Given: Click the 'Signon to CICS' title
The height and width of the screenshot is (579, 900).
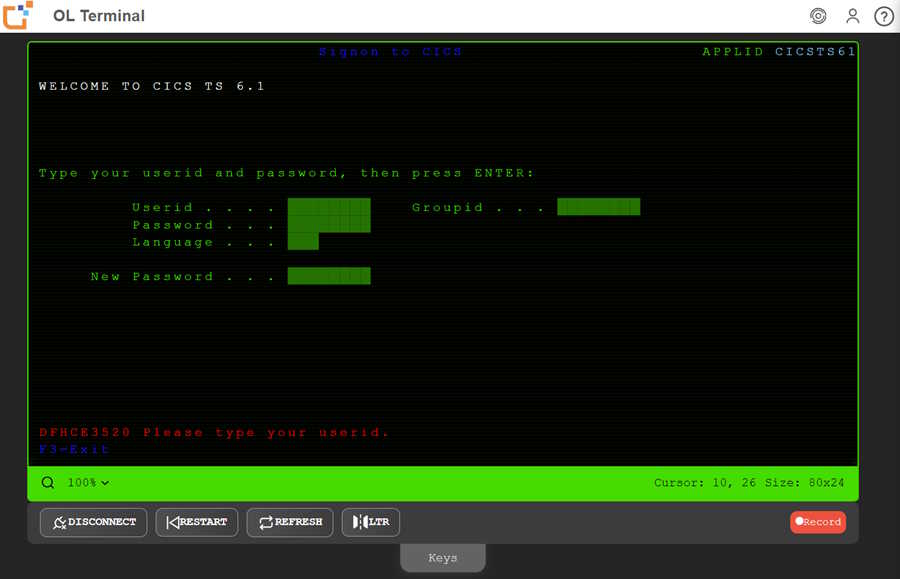Looking at the screenshot, I should coord(390,52).
